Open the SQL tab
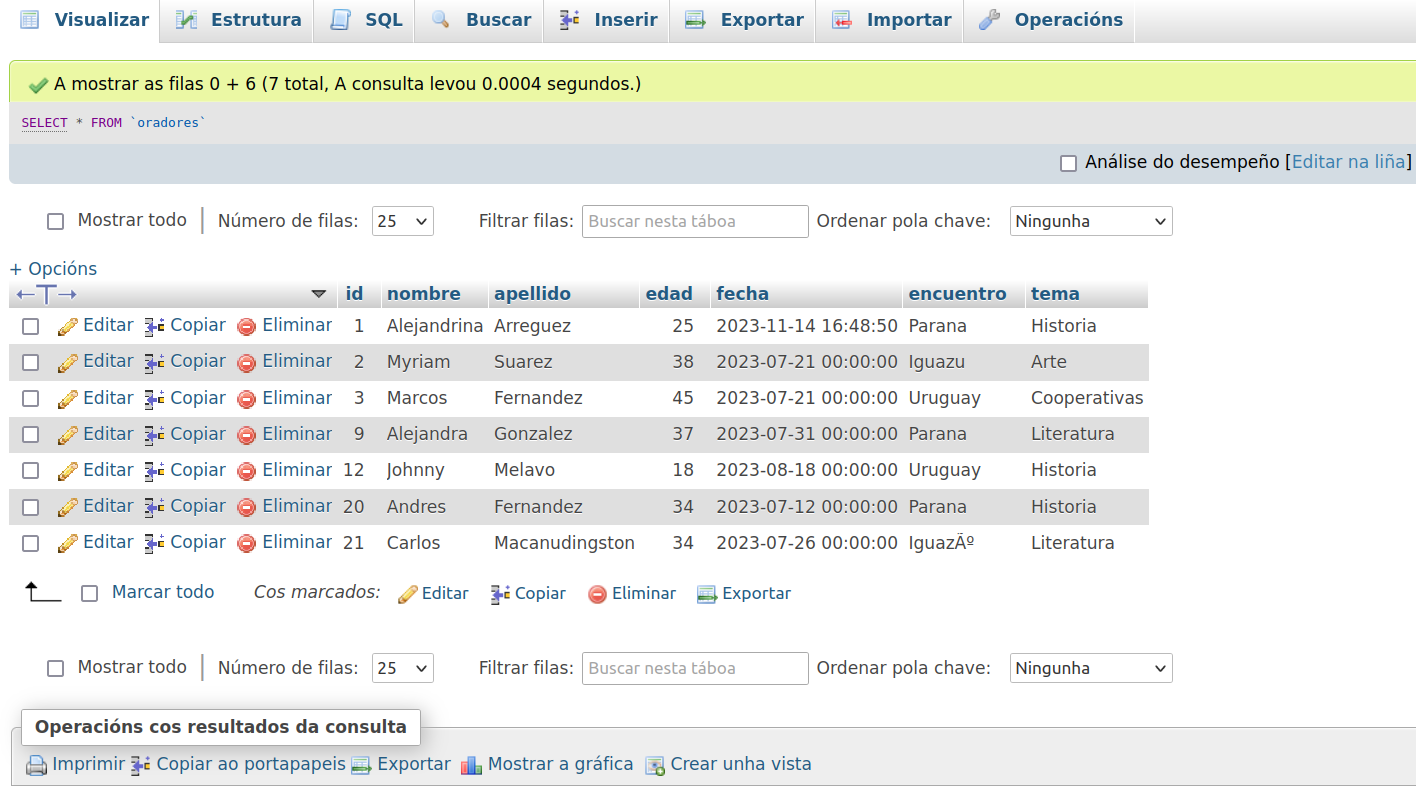Screen dimensions: 1416x807 coord(366,20)
